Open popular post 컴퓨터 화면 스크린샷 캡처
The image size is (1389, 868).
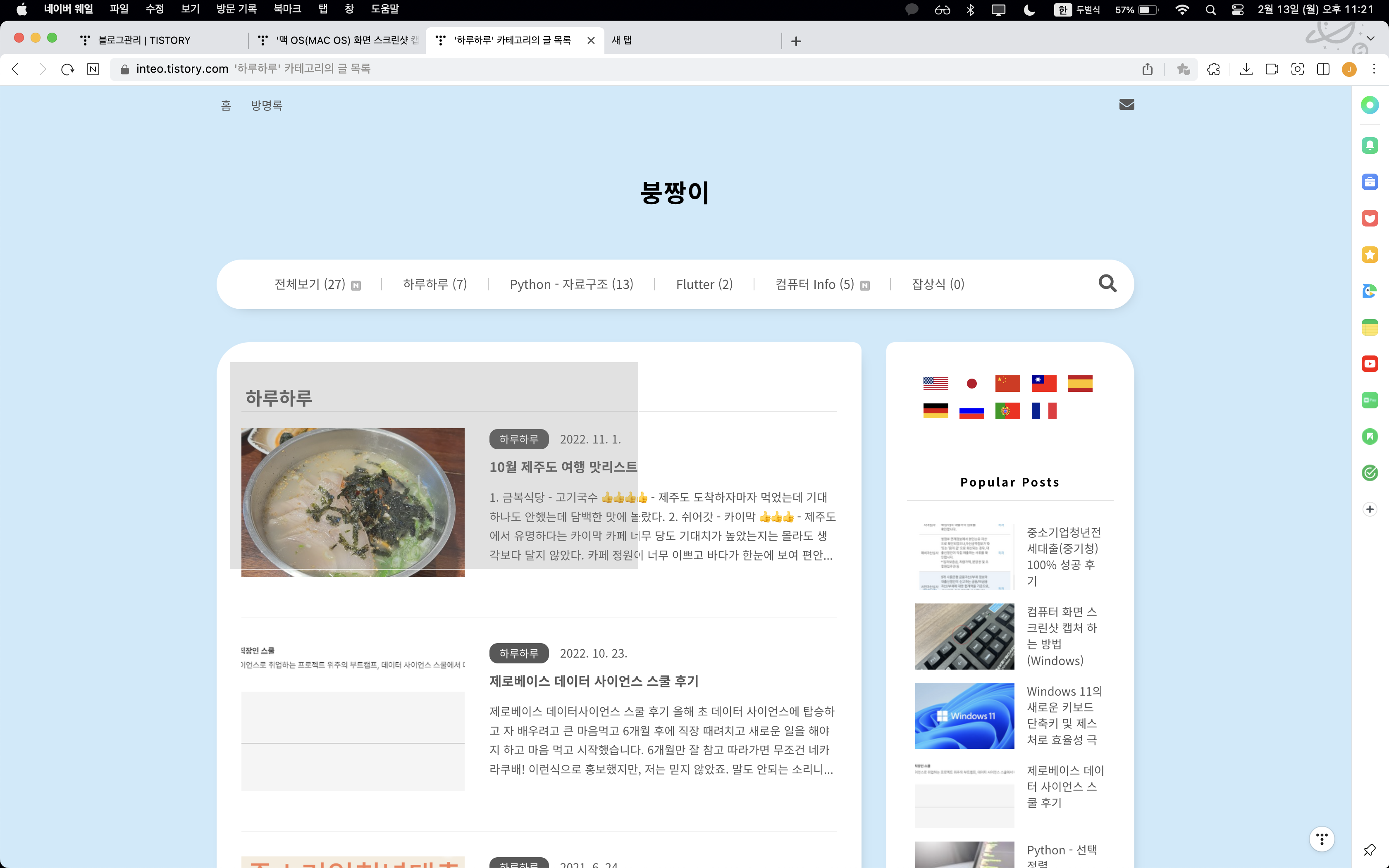pos(1061,636)
